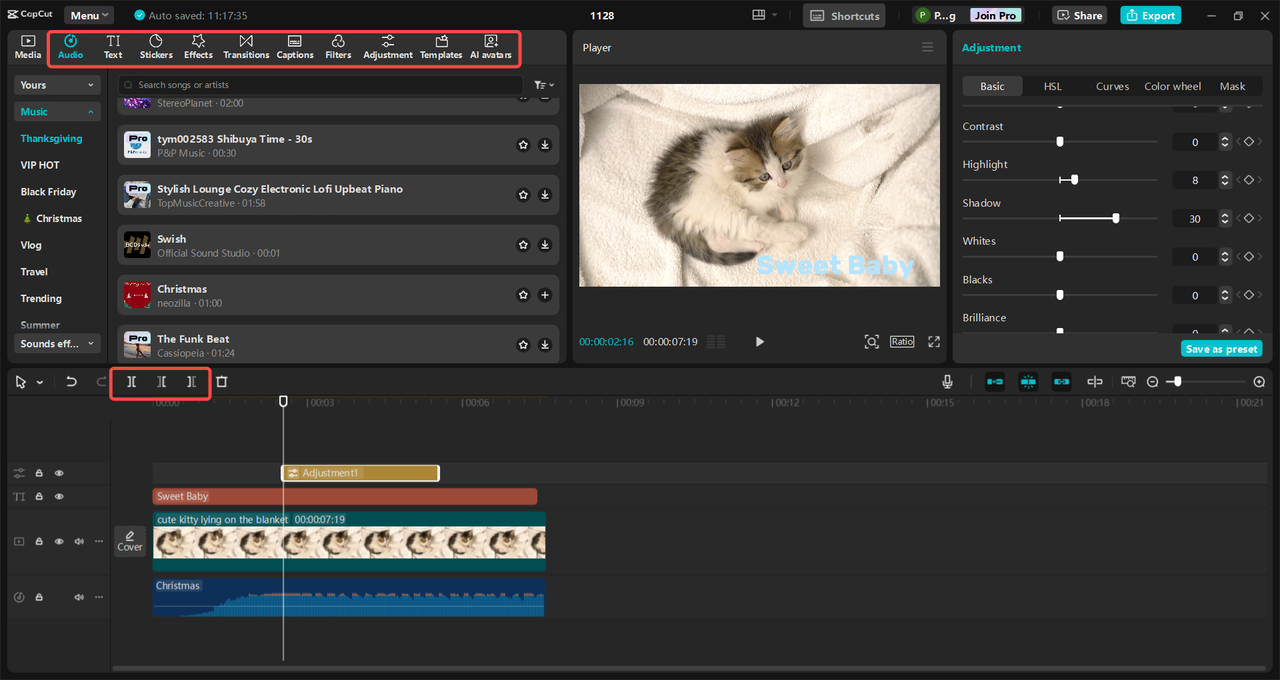Favorite the Swish sound with star icon
This screenshot has width=1280, height=680.
pos(523,245)
